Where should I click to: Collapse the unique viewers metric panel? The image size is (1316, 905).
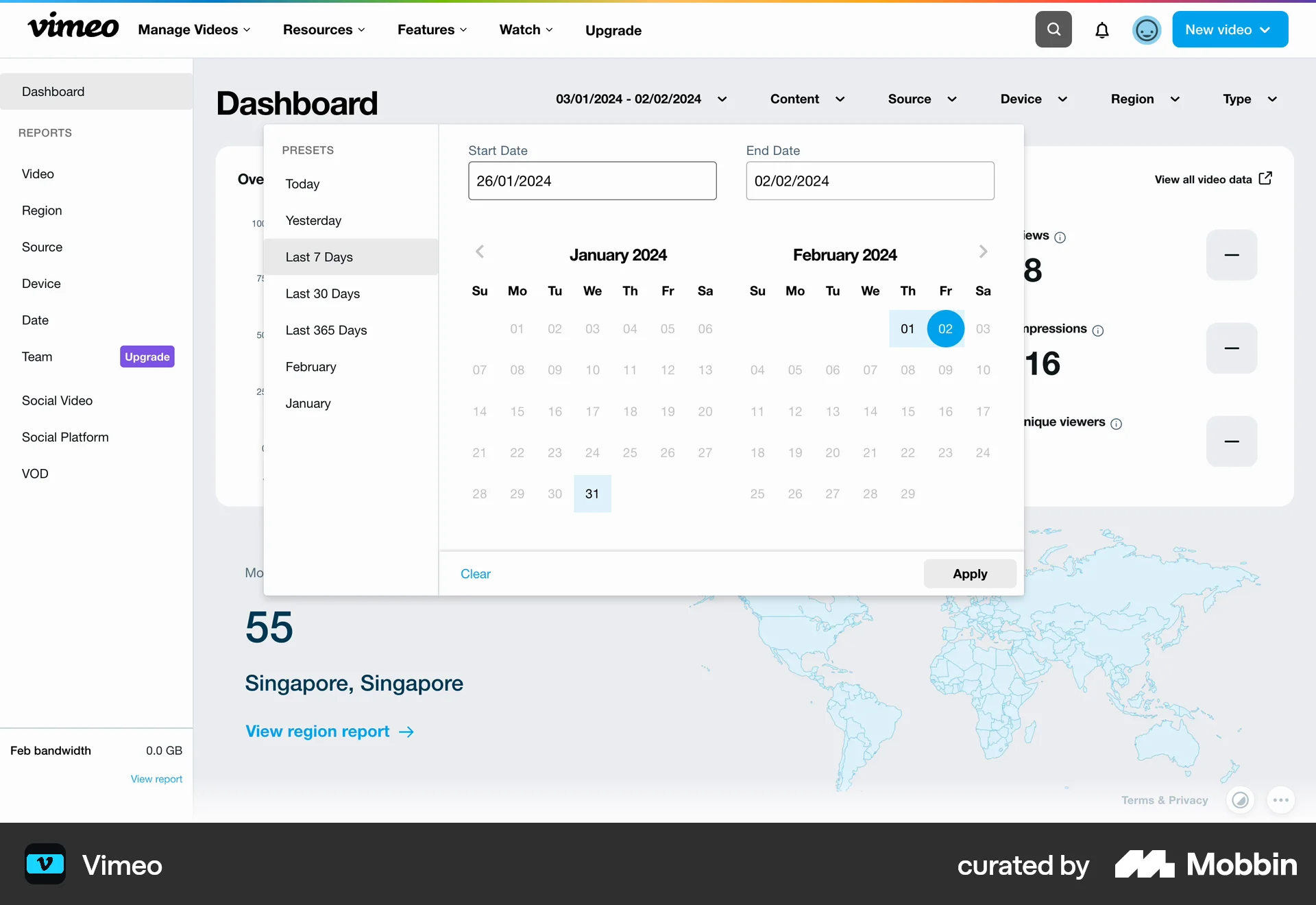1232,441
